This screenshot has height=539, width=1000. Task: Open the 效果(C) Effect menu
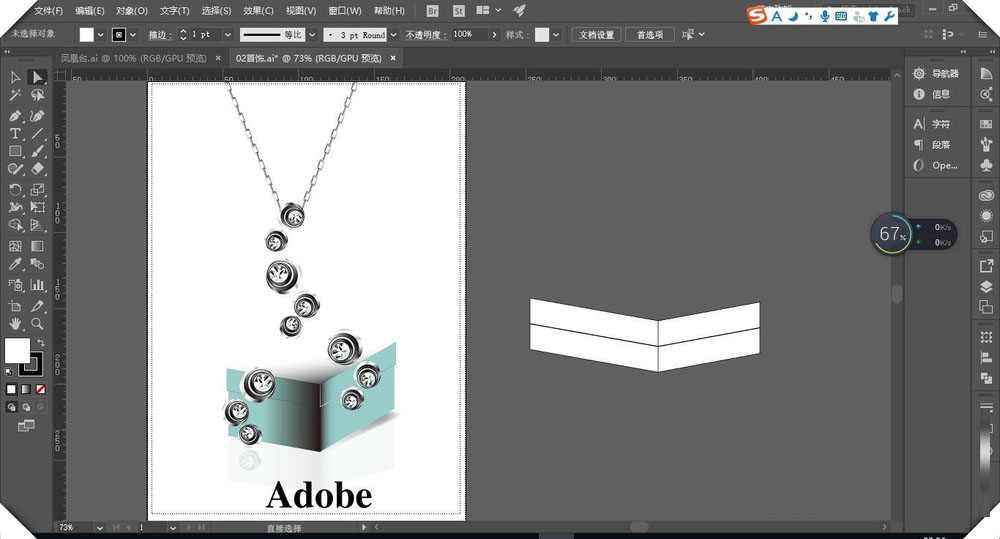tap(258, 11)
